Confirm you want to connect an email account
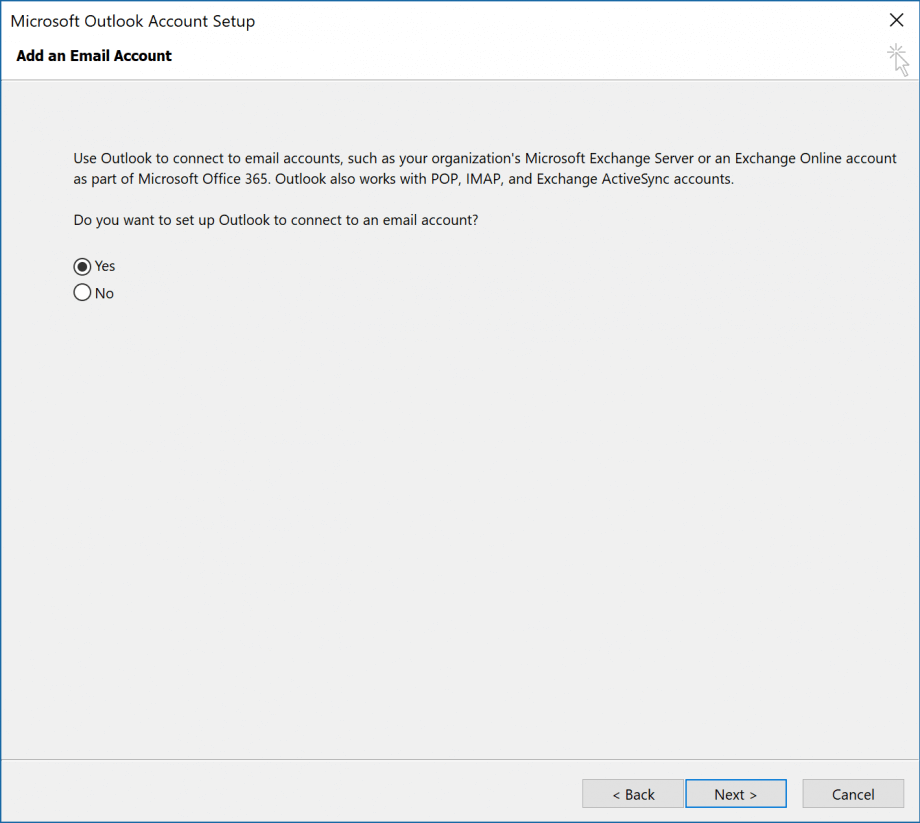This screenshot has height=823, width=920. pyautogui.click(x=81, y=266)
